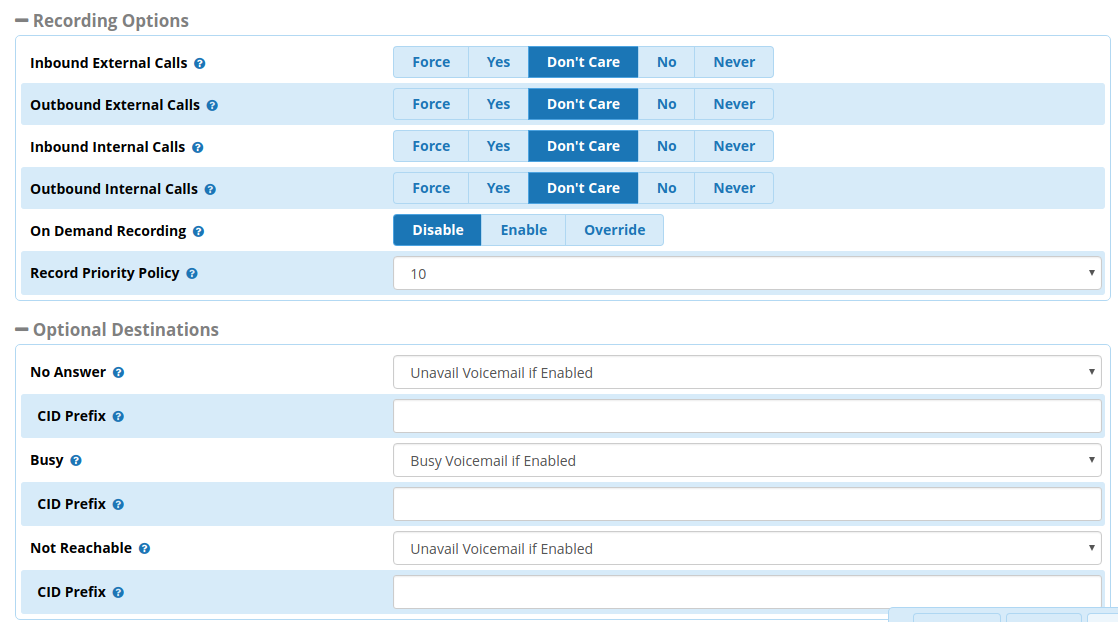Set Outbound Internal Calls to Force
This screenshot has width=1118, height=622.
coord(431,188)
